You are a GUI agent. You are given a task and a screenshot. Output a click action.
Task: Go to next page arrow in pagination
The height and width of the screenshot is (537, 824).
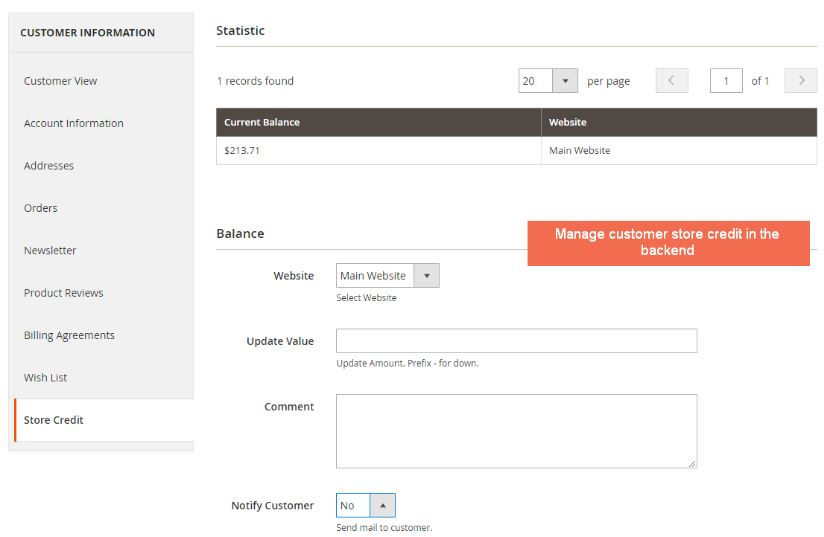pos(800,81)
